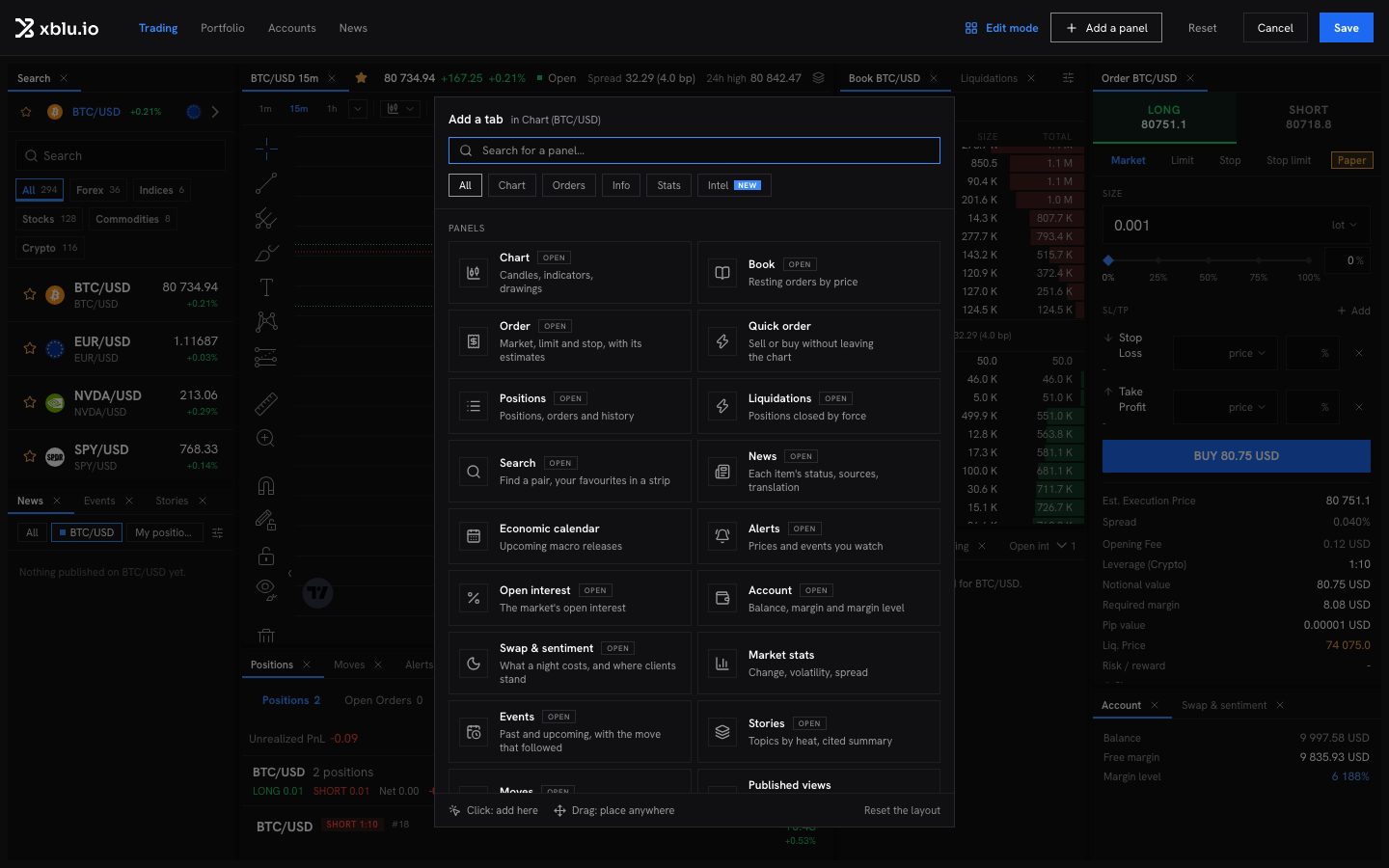Open the Book panel settings sliders icon
Screen dimensions: 1389x868
click(x=1068, y=78)
